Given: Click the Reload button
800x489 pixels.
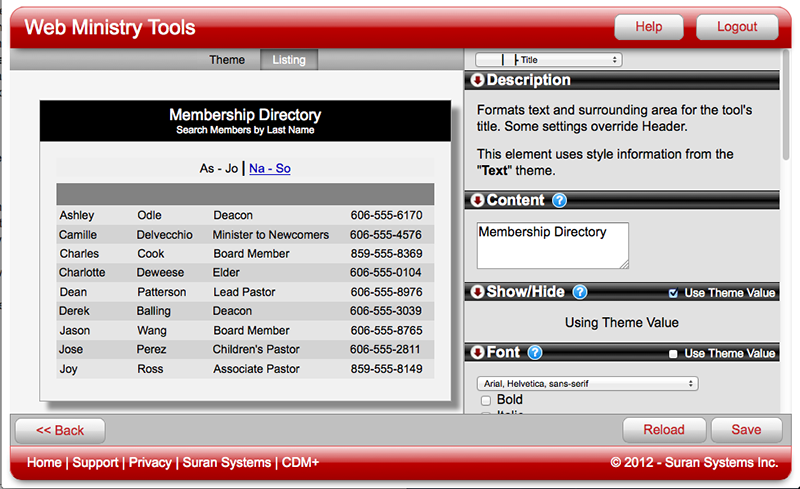Looking at the screenshot, I should pos(664,430).
